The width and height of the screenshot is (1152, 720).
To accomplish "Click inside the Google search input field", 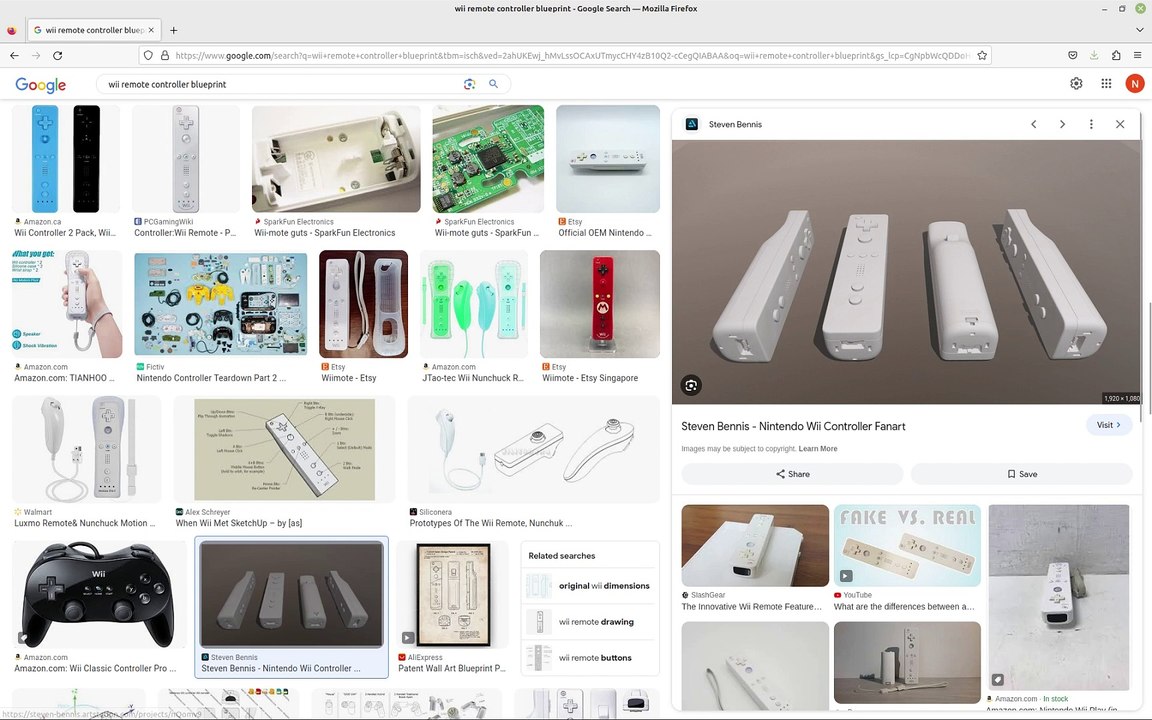I will point(279,84).
